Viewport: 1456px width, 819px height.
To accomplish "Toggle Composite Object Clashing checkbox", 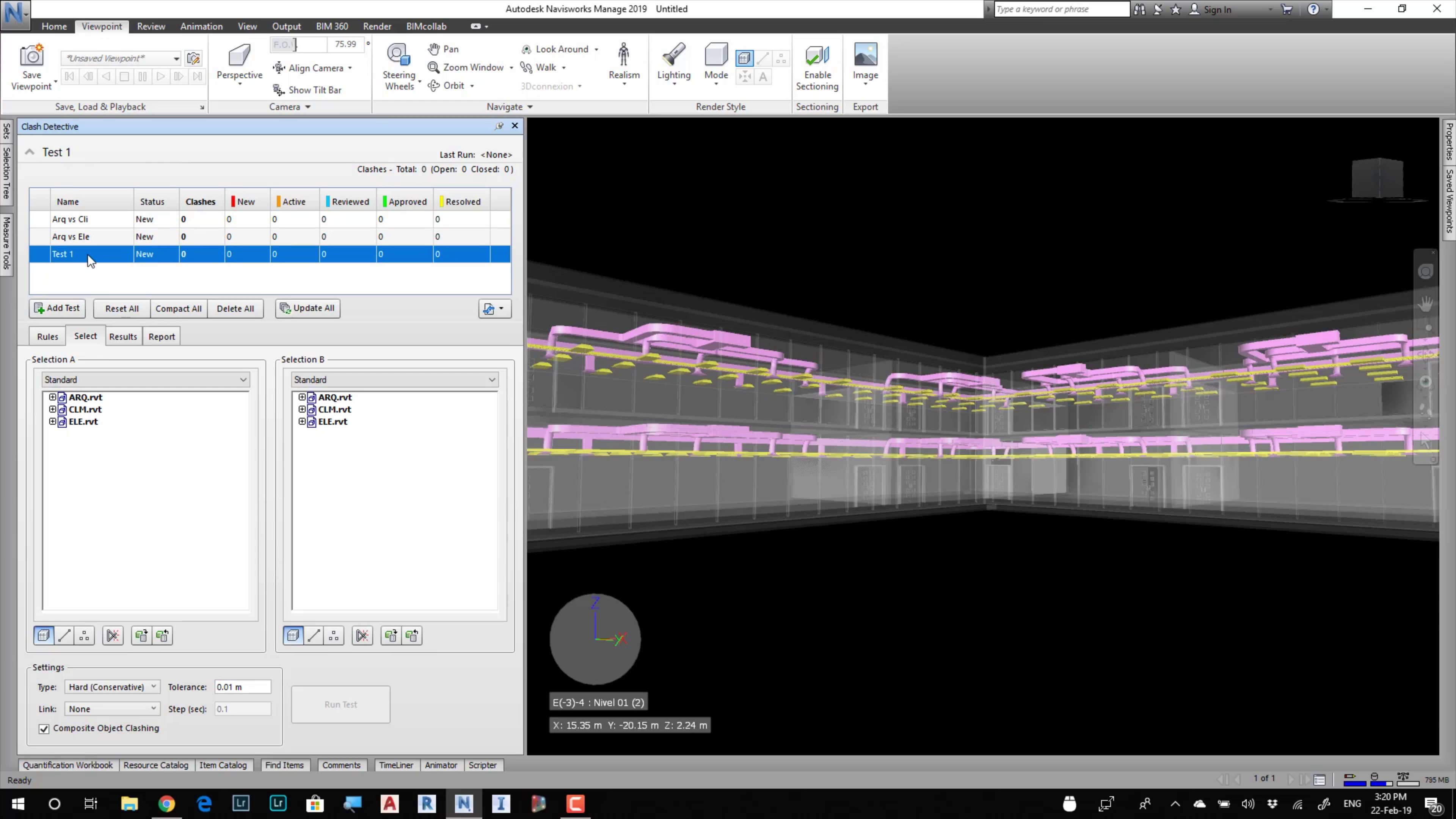I will [x=44, y=728].
